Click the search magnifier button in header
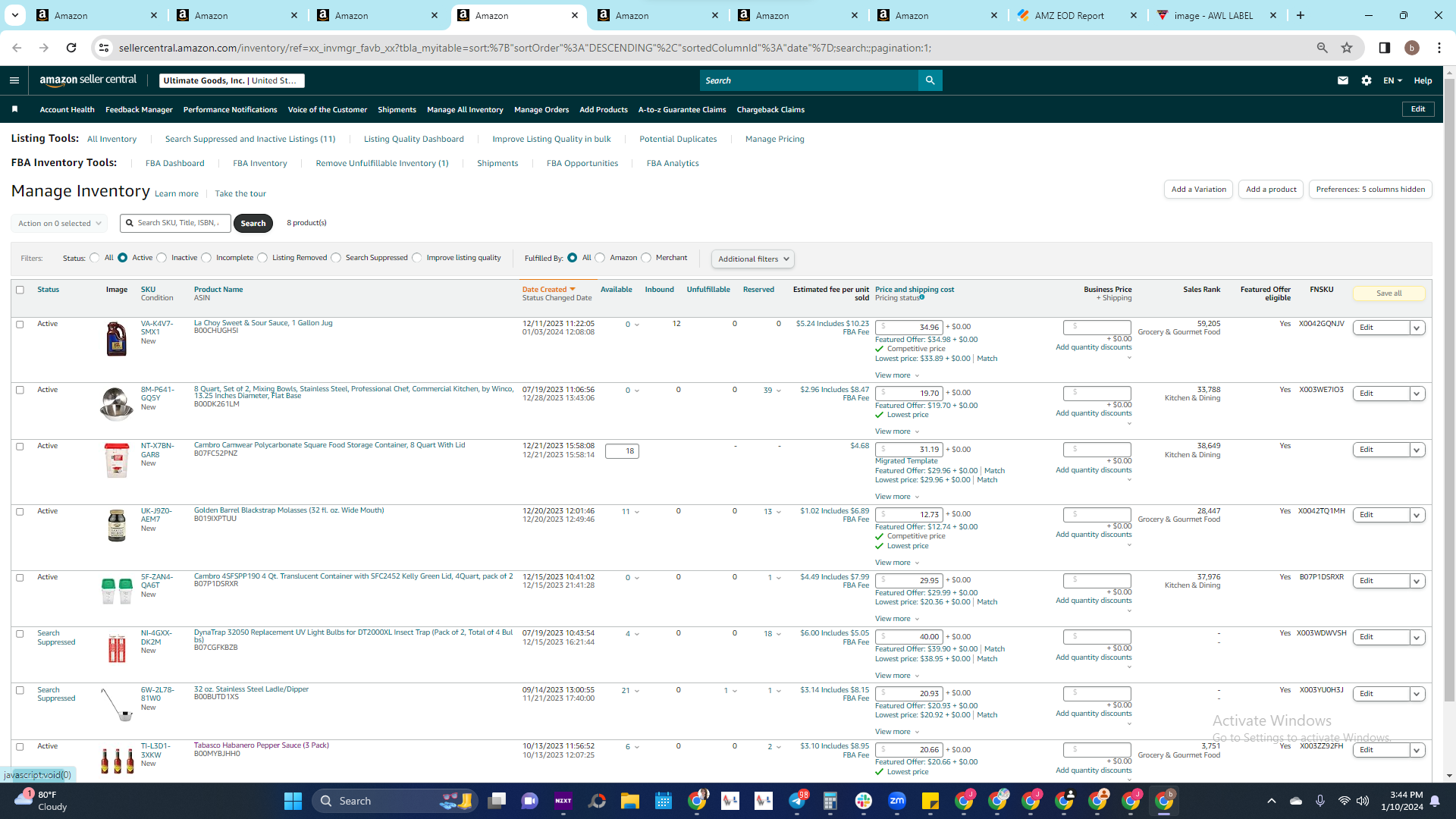1456x819 pixels. point(930,80)
